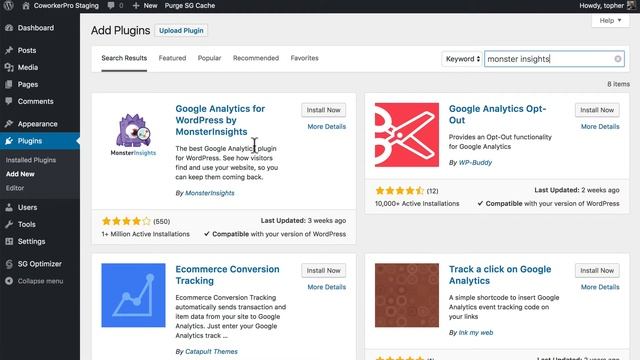This screenshot has width=640, height=360.
Task: Click the Collapse menu arrow icon
Action: coord(9,281)
